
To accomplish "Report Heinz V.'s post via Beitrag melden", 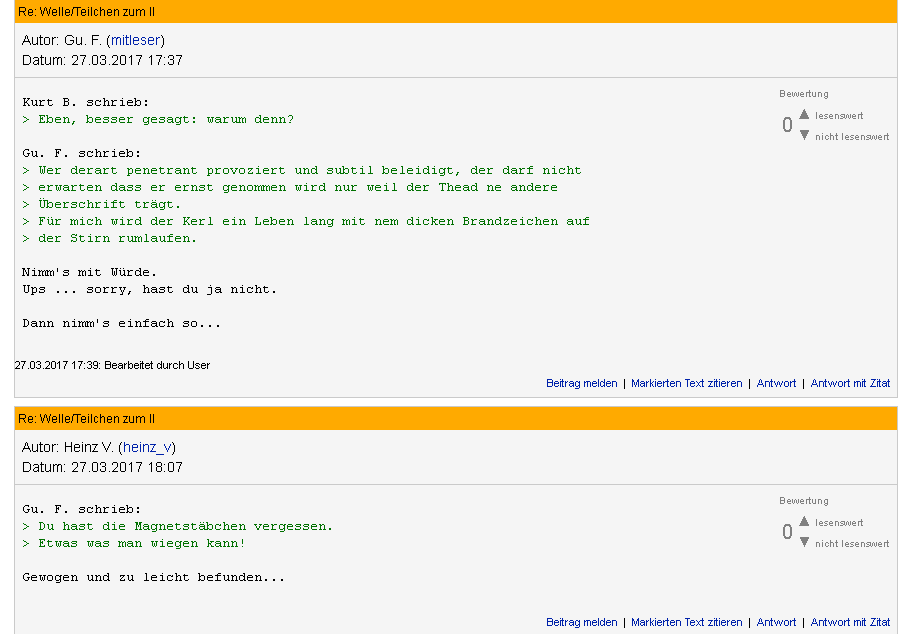I will point(582,622).
